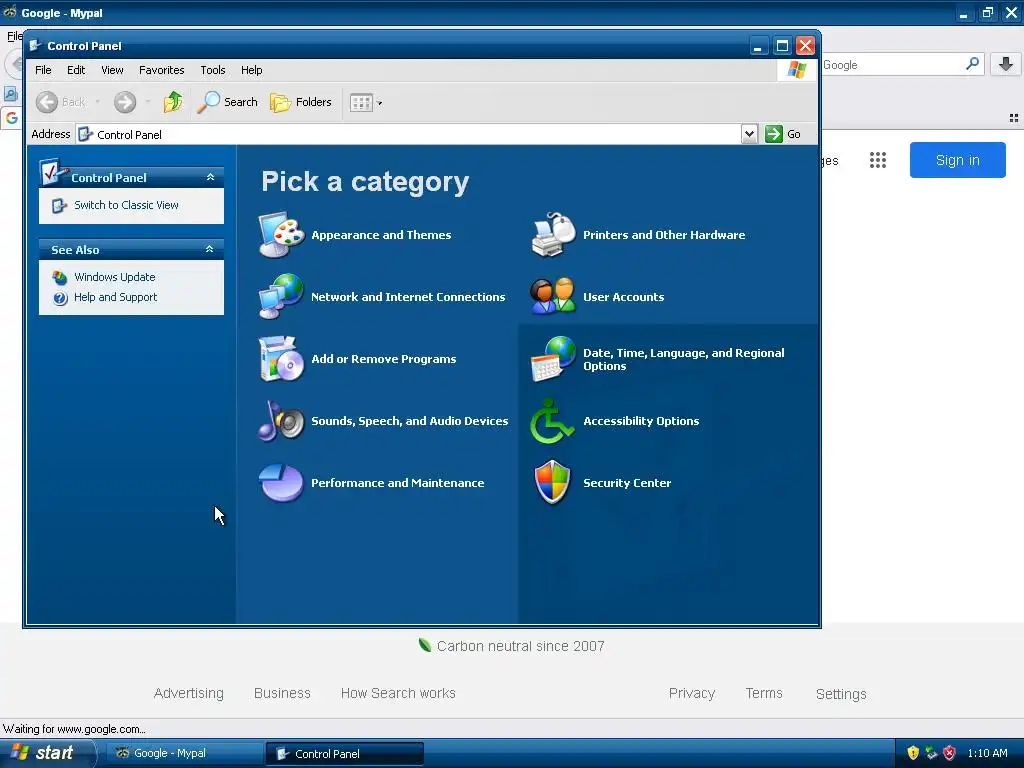
Task: Click Appearance and Themes text link
Action: click(x=381, y=235)
